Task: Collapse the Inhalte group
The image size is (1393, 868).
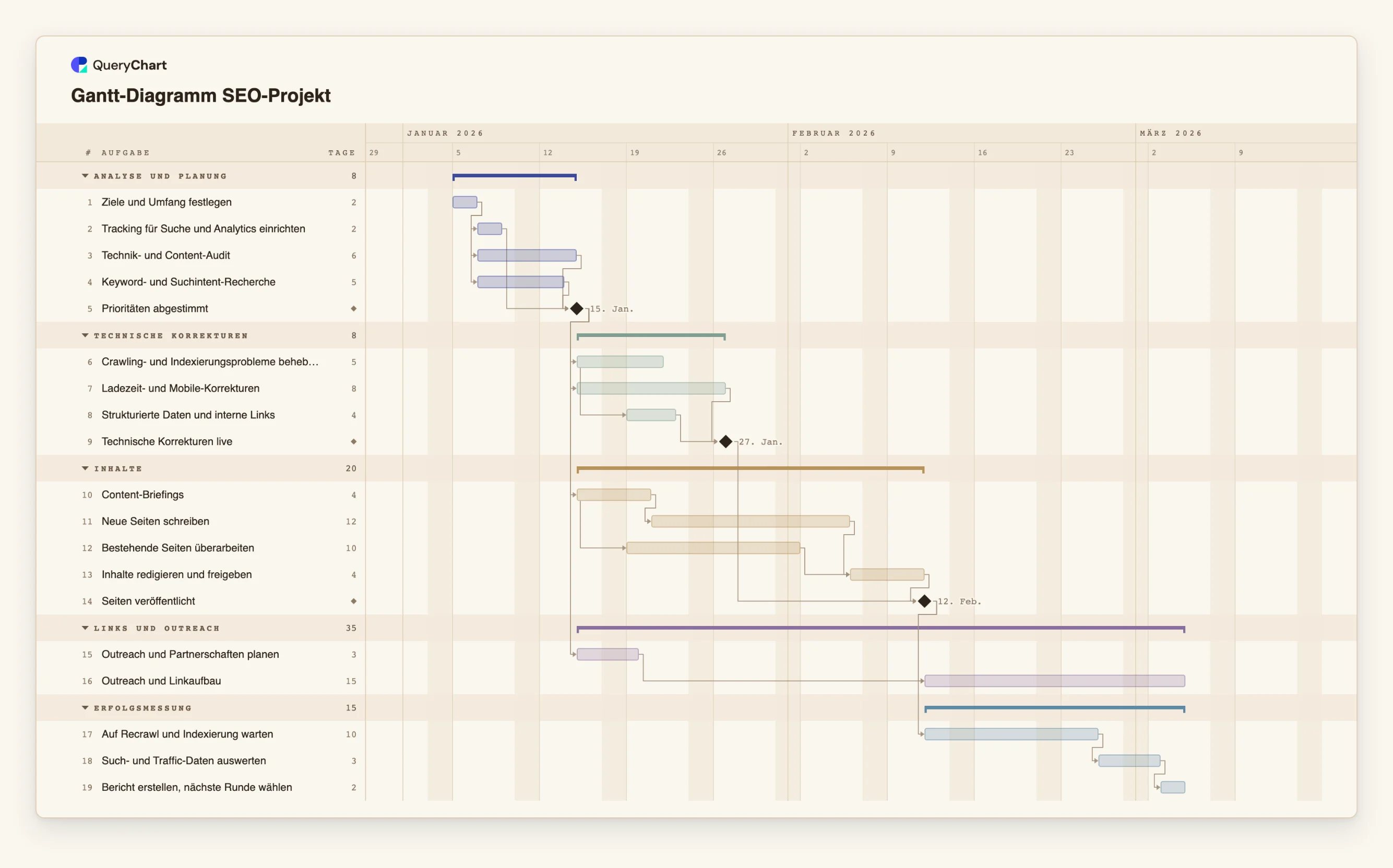Action: 85,468
